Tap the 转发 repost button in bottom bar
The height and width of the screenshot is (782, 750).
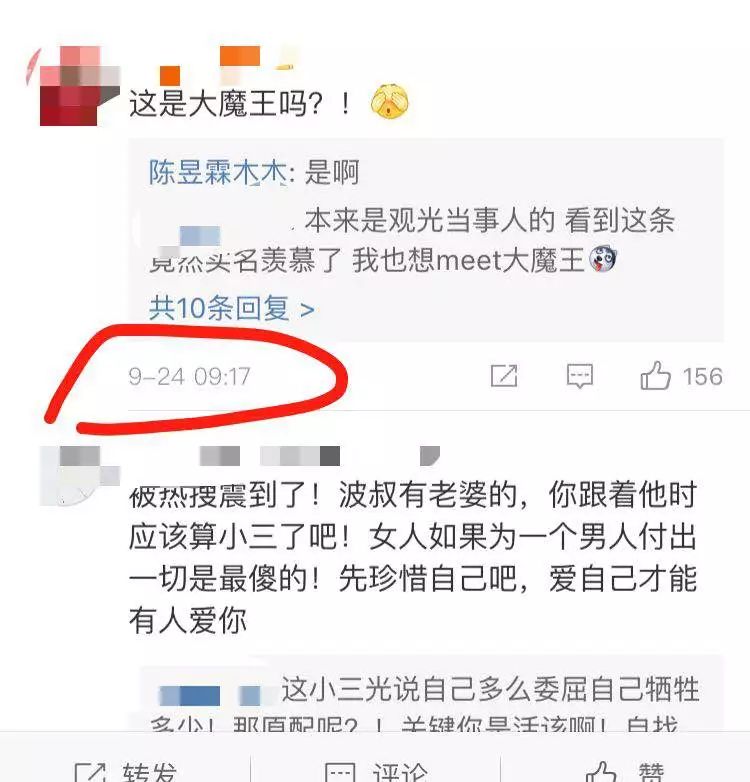click(150, 772)
